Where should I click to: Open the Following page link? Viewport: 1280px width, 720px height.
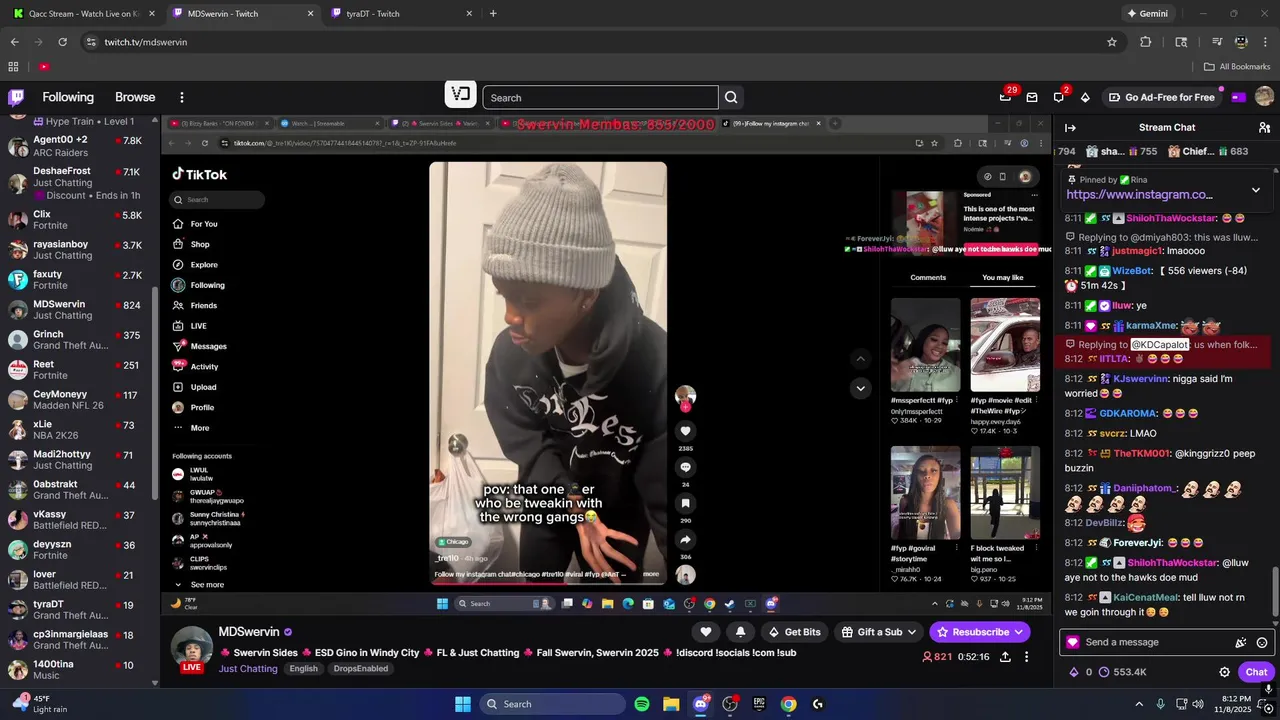click(68, 97)
